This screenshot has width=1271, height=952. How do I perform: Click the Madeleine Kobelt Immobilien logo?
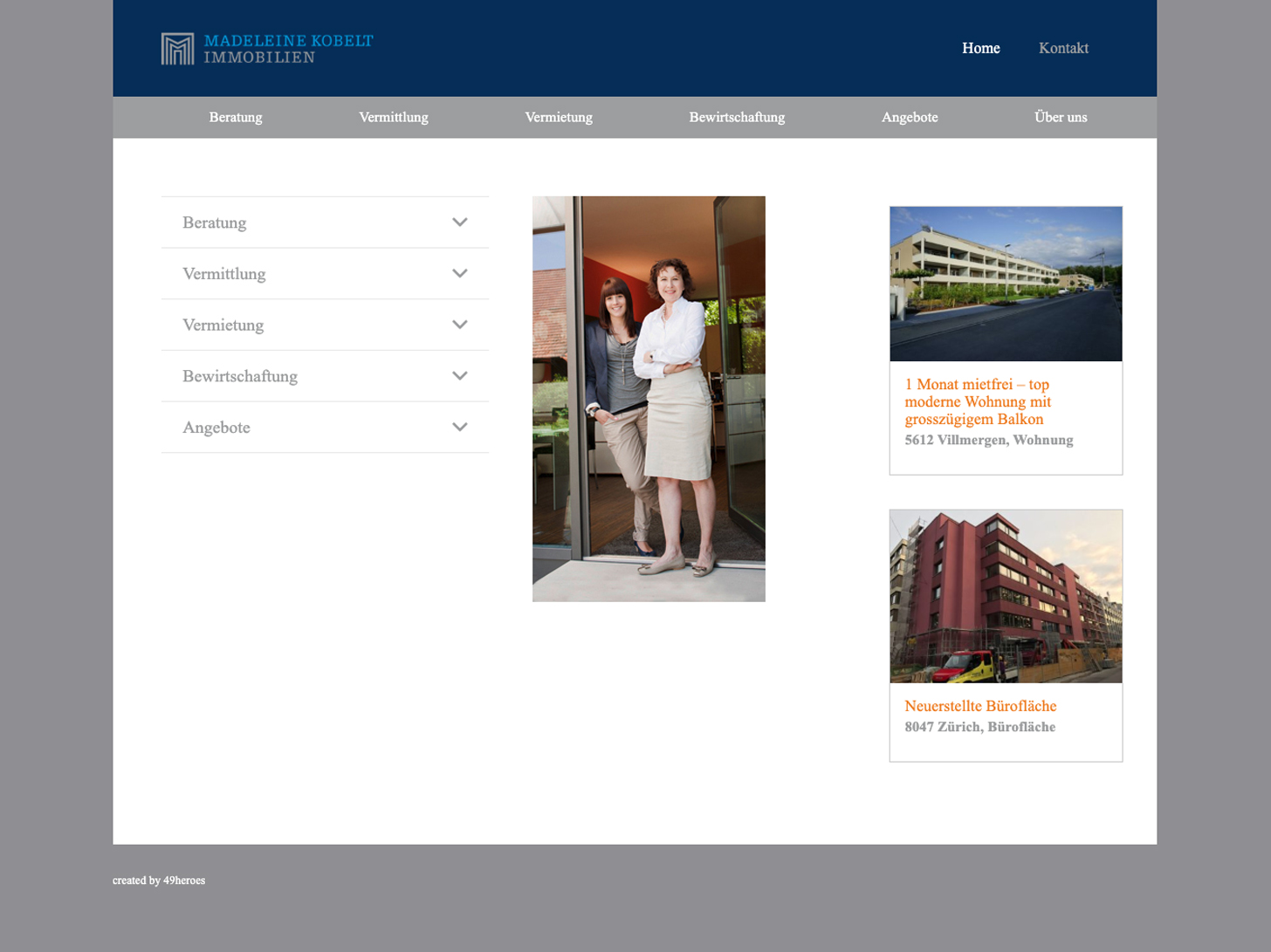click(x=267, y=49)
